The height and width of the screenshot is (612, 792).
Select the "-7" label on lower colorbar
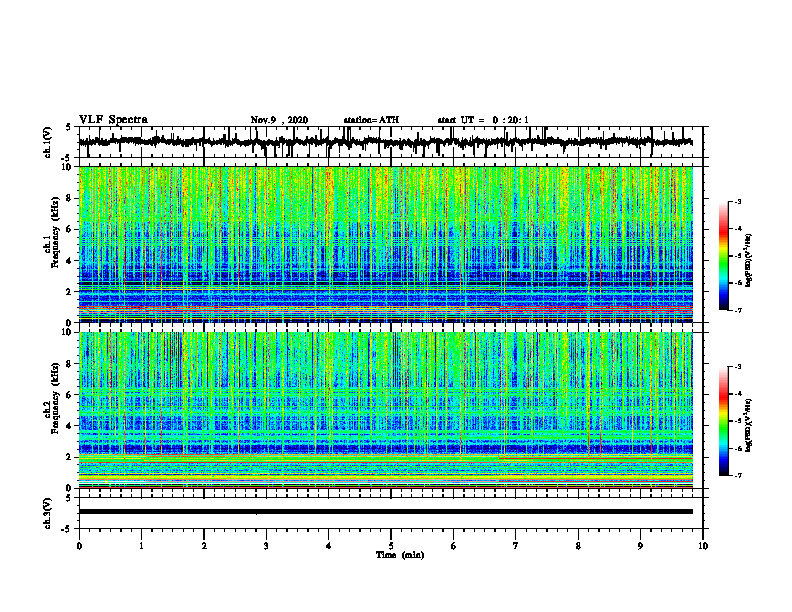click(x=737, y=476)
